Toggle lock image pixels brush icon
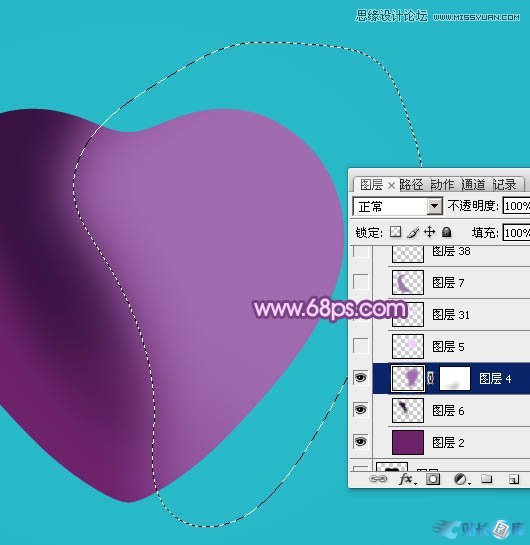Screen dimensions: 530x545 tap(413, 232)
